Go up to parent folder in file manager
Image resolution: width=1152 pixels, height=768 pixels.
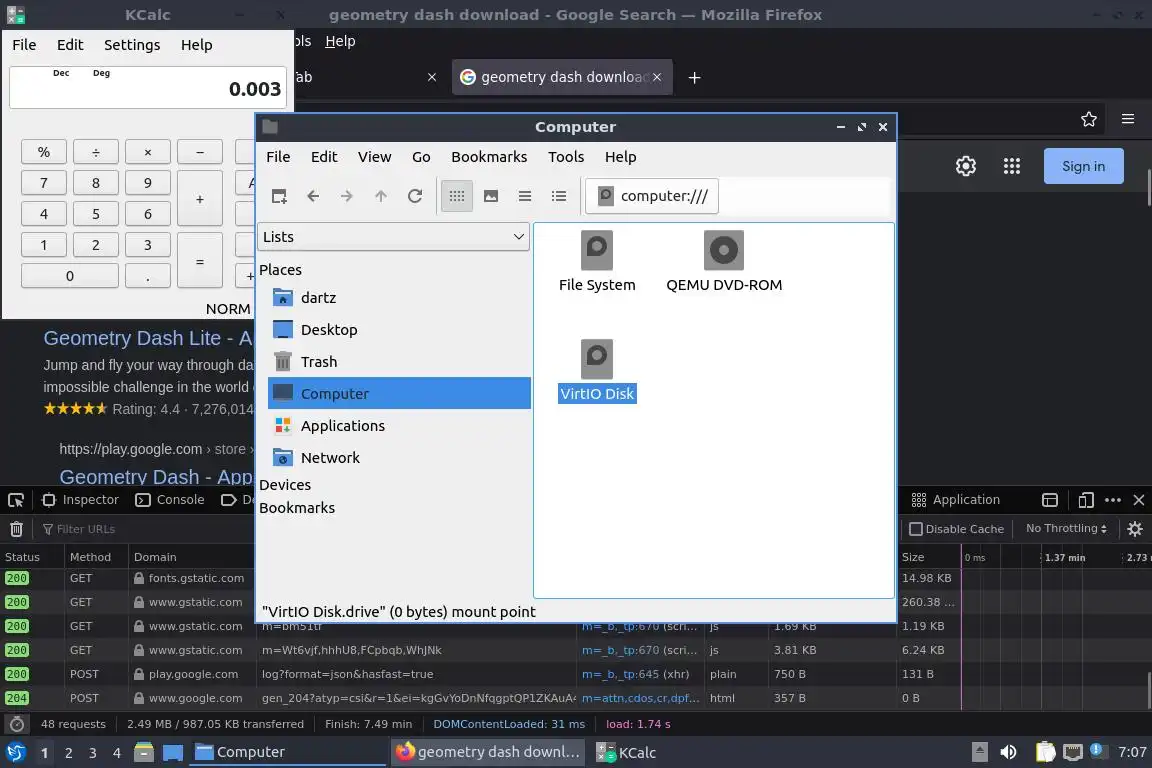381,196
